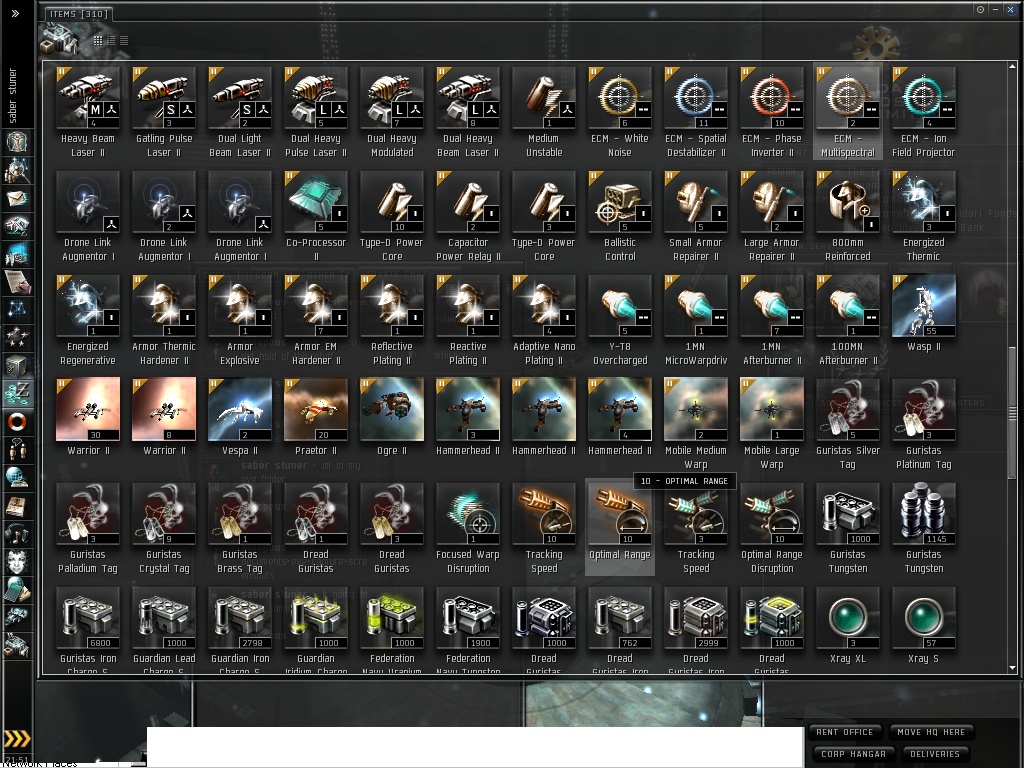The image size is (1024, 768).
Task: Open the Jukebox headphones icon in the sidebar
Action: tap(16, 534)
